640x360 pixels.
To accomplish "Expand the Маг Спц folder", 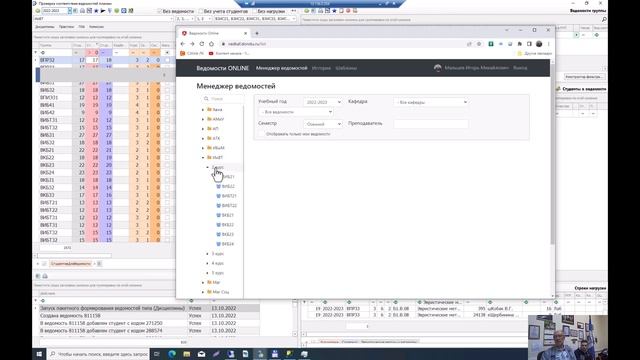I will coord(203,292).
